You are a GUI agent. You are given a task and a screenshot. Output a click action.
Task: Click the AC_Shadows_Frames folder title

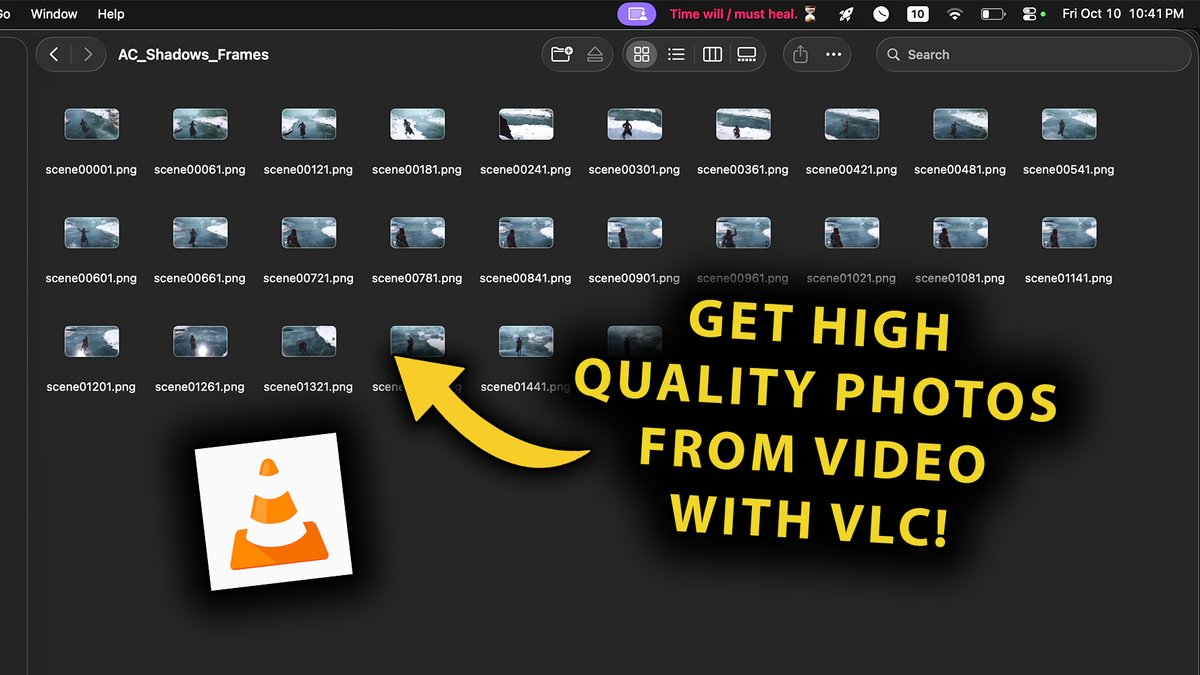pyautogui.click(x=193, y=55)
